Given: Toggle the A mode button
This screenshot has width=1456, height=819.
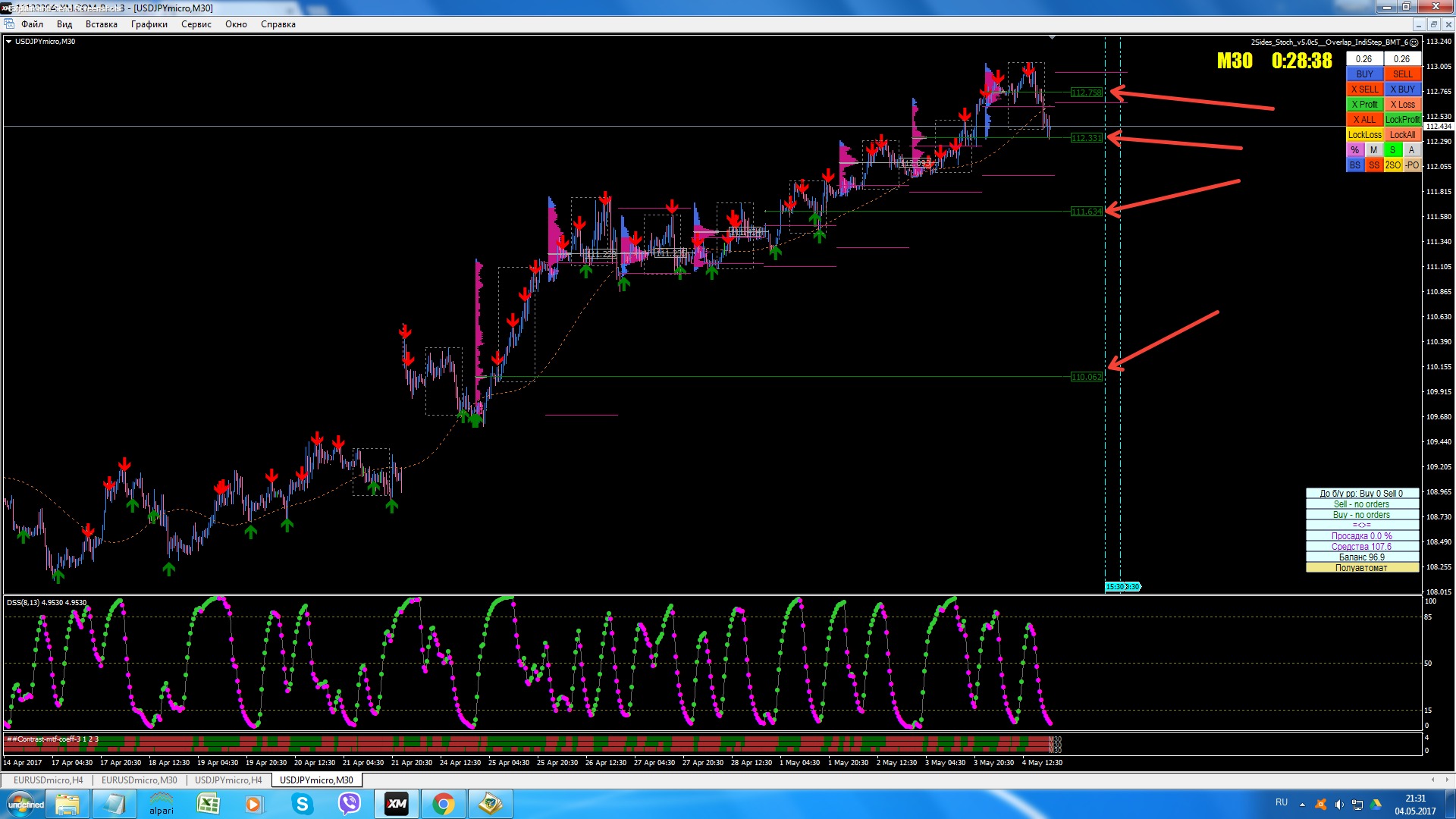Looking at the screenshot, I should click(x=1411, y=149).
